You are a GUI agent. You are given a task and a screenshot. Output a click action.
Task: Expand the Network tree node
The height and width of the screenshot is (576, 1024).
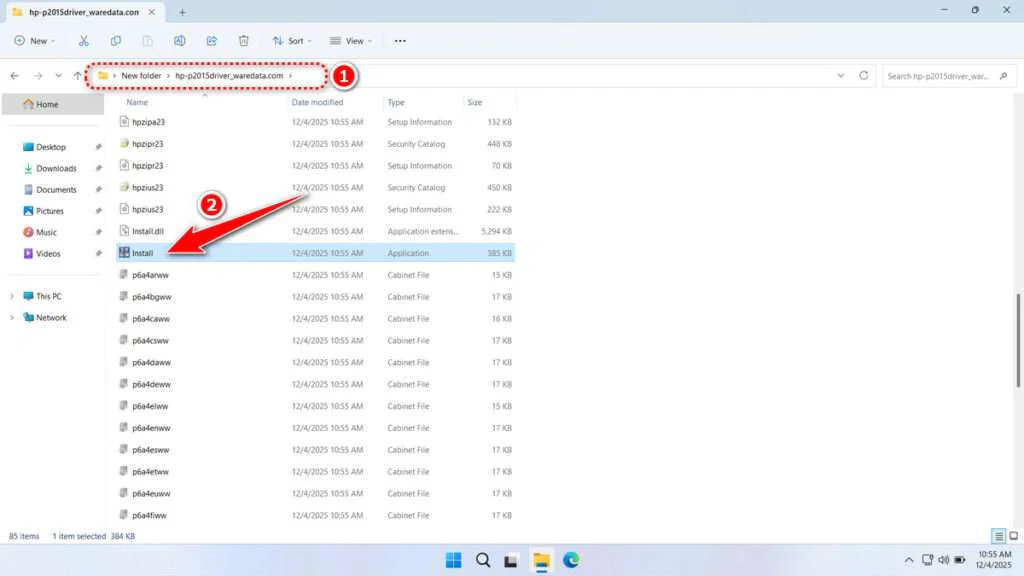point(12,318)
